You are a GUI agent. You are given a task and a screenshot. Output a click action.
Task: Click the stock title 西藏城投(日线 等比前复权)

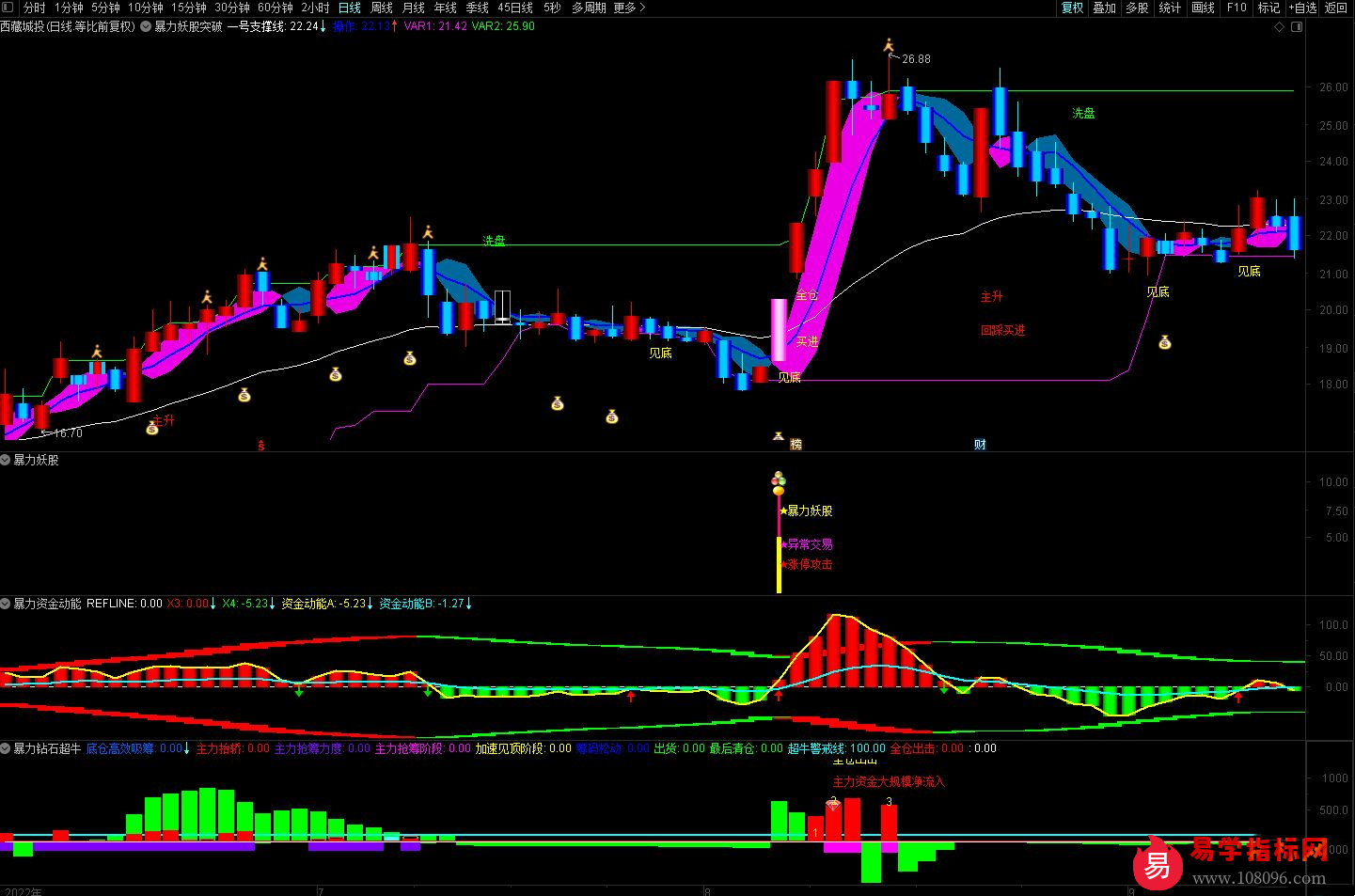click(68, 26)
